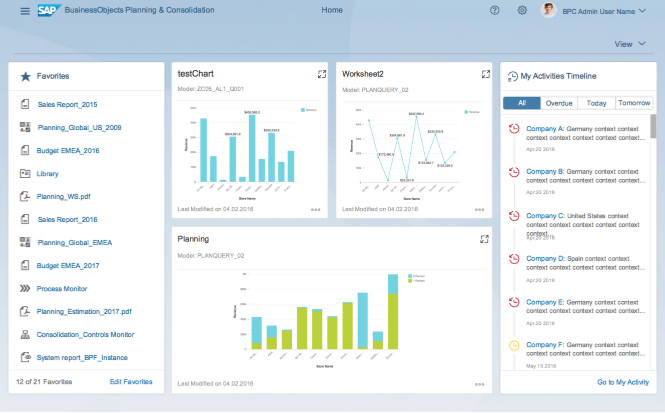Open more options on testChart card

tap(316, 209)
